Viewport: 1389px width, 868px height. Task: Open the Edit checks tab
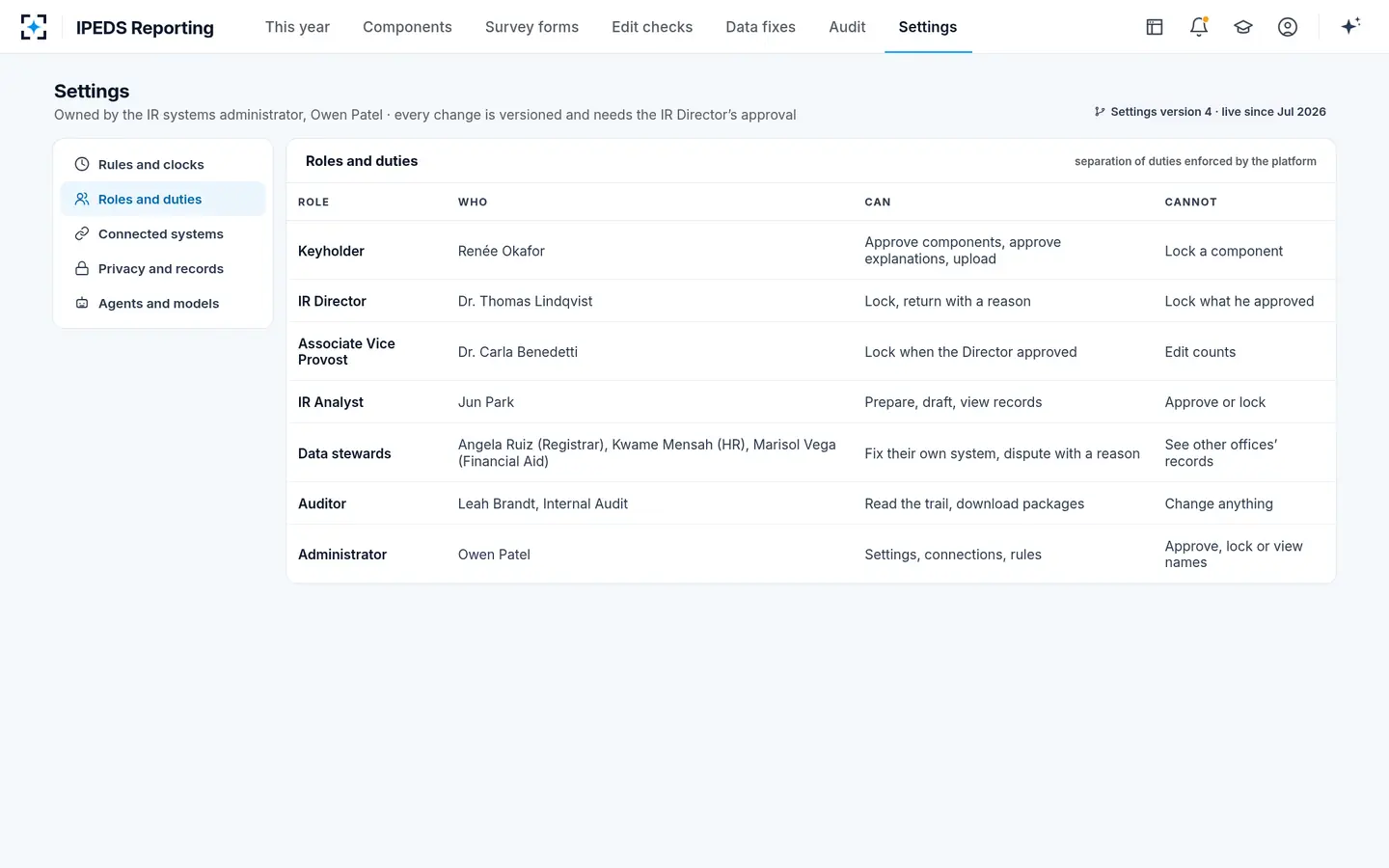pyautogui.click(x=652, y=27)
